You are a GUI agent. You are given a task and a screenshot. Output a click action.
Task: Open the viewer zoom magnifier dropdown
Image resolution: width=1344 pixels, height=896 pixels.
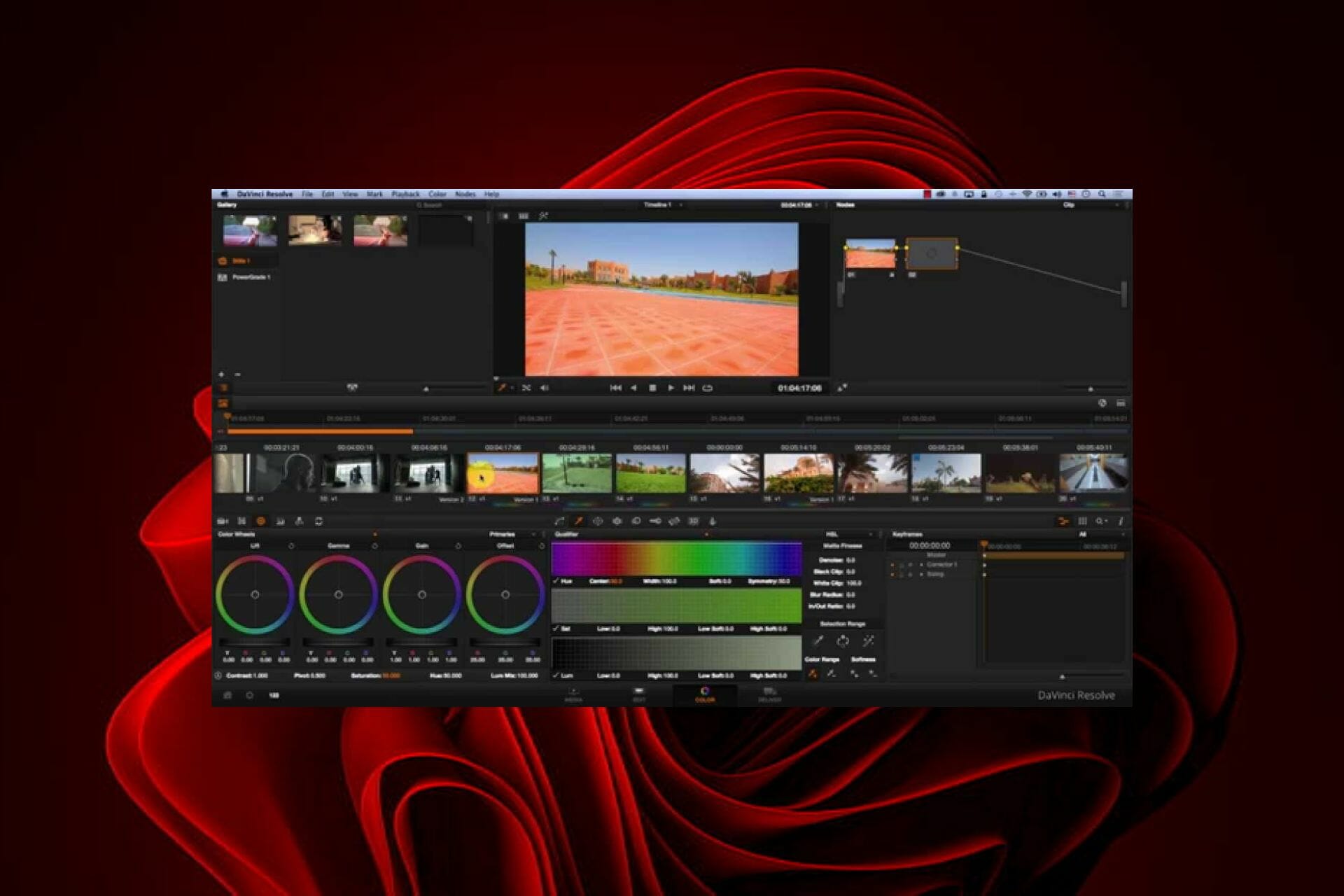tap(1102, 521)
